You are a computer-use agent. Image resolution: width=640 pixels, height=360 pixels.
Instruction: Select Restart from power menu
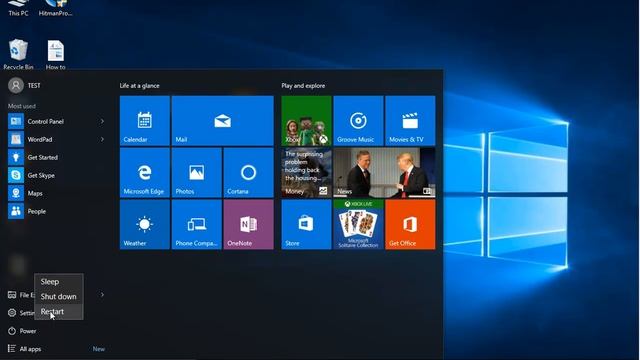pos(59,312)
